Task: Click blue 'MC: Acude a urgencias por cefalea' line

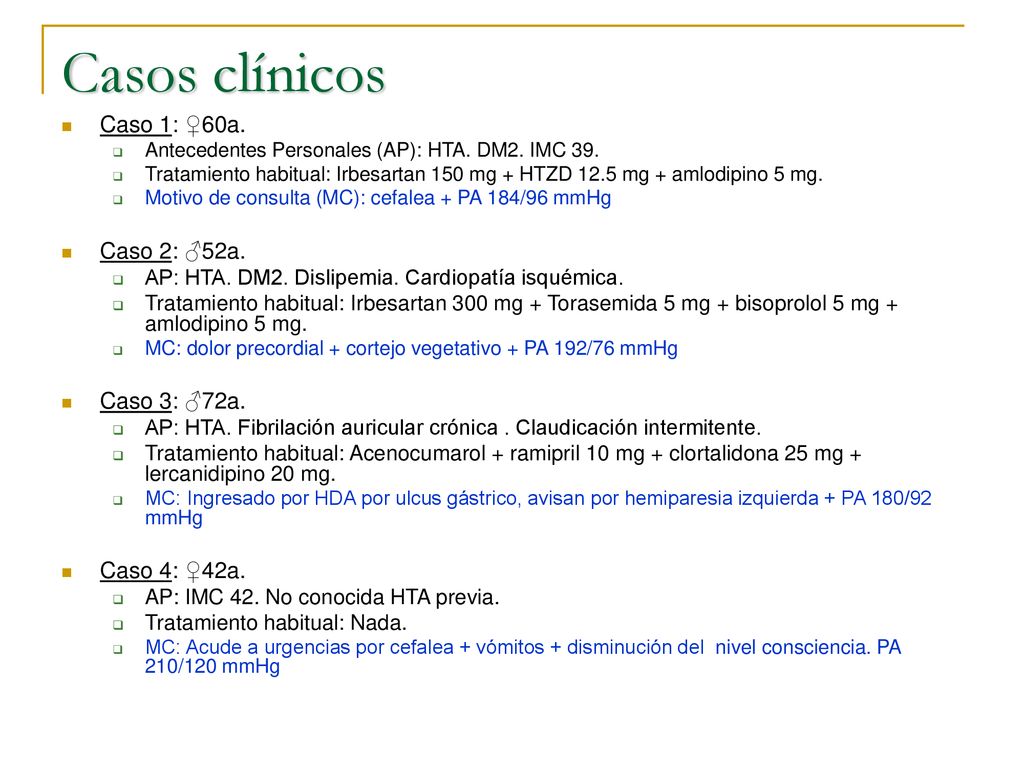Action: (523, 657)
